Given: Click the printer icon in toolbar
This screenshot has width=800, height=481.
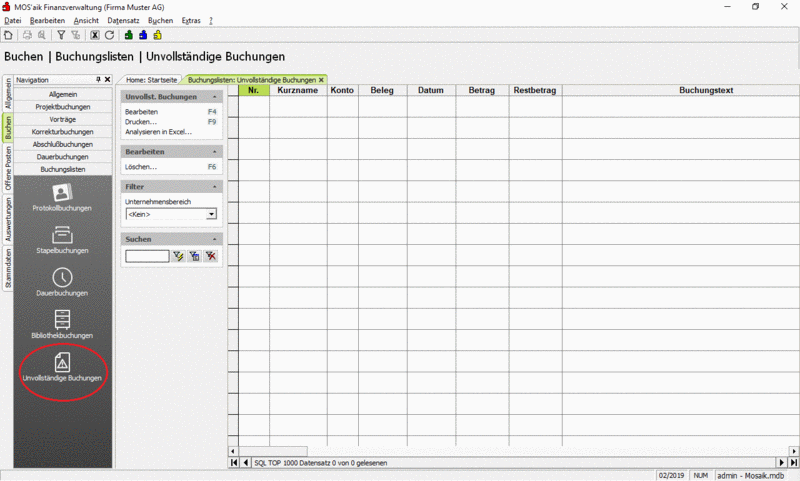Looking at the screenshot, I should click(x=27, y=35).
